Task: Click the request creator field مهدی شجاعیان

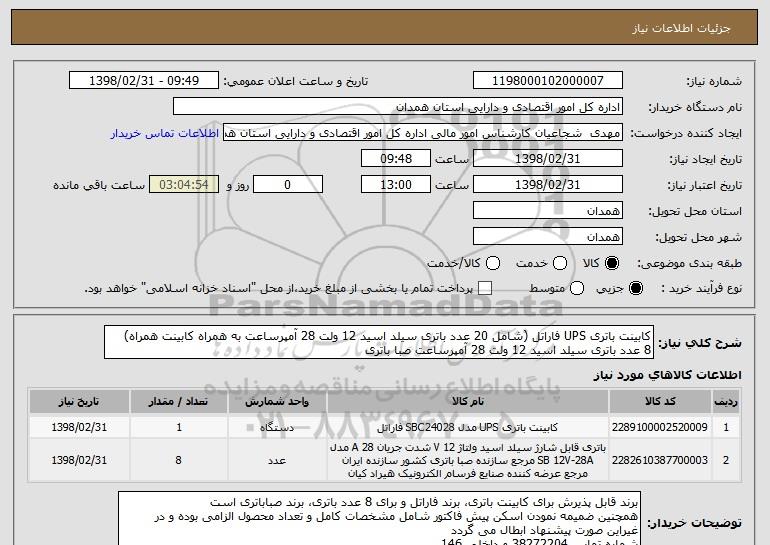Action: click(x=423, y=133)
